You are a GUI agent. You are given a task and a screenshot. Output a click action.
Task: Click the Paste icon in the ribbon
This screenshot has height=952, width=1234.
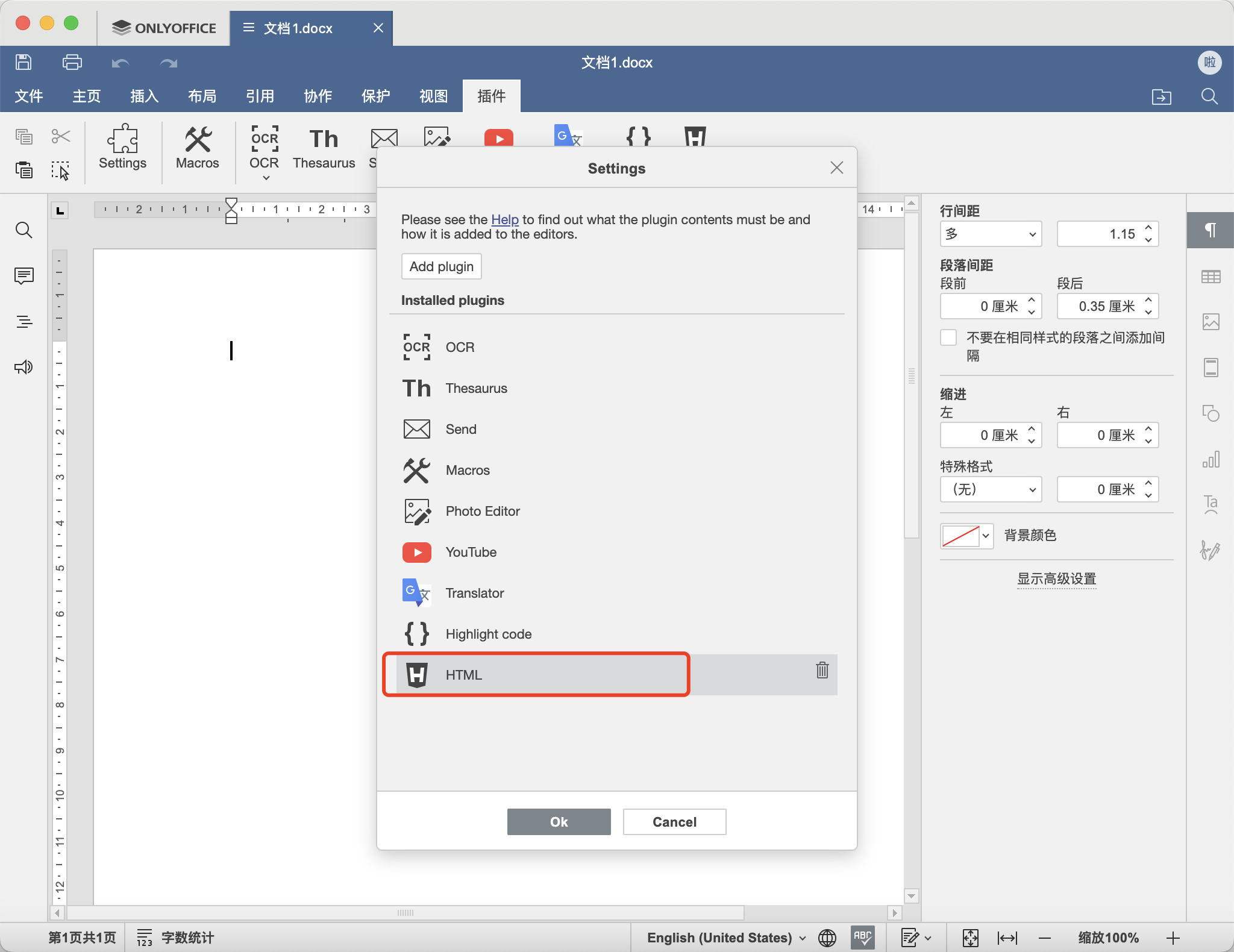pyautogui.click(x=23, y=170)
